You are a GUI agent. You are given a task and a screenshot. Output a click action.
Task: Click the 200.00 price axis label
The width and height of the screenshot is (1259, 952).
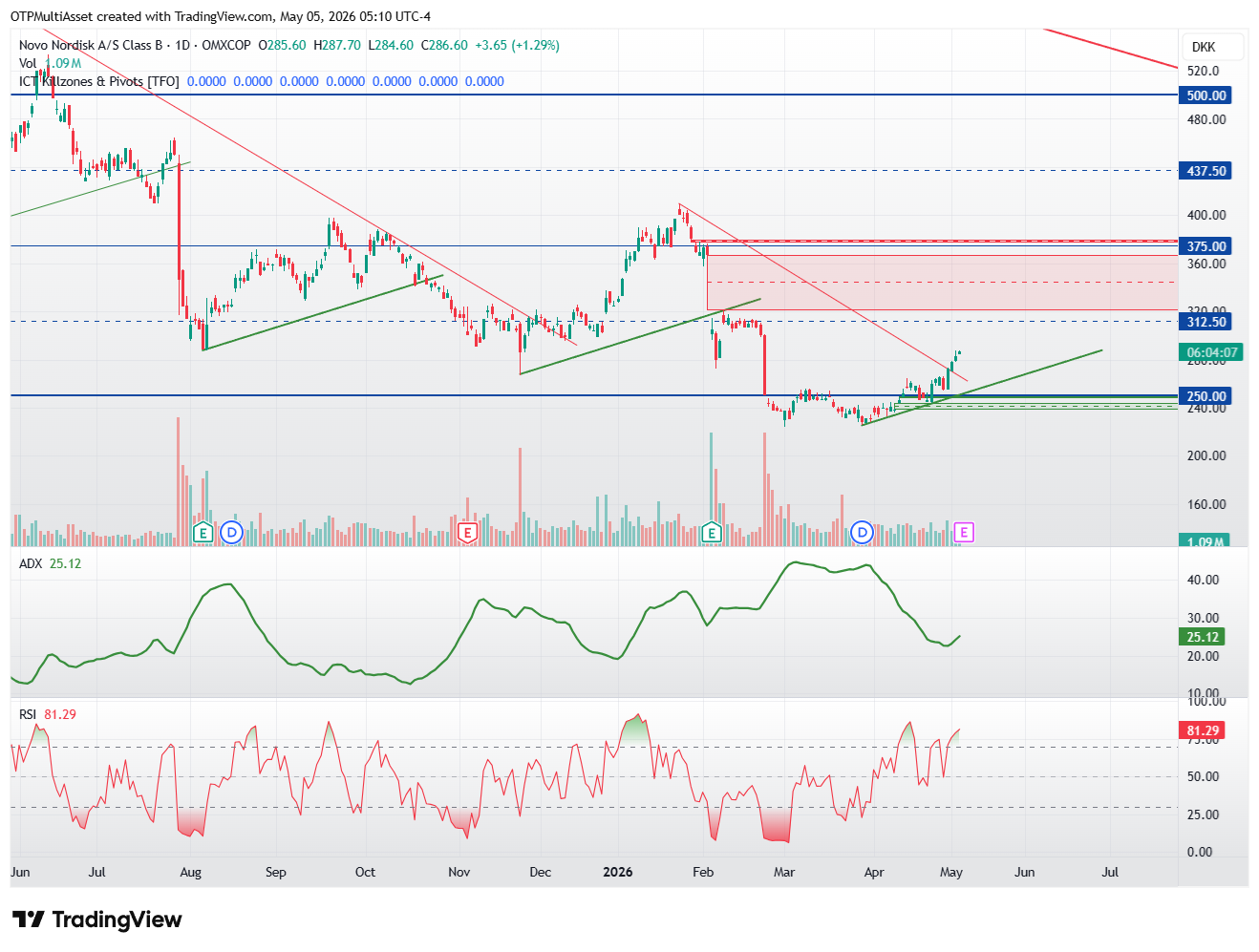[1206, 455]
